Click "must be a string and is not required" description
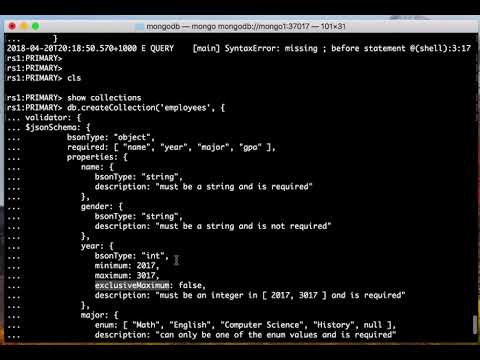The width and height of the screenshot is (480, 360). (x=243, y=226)
